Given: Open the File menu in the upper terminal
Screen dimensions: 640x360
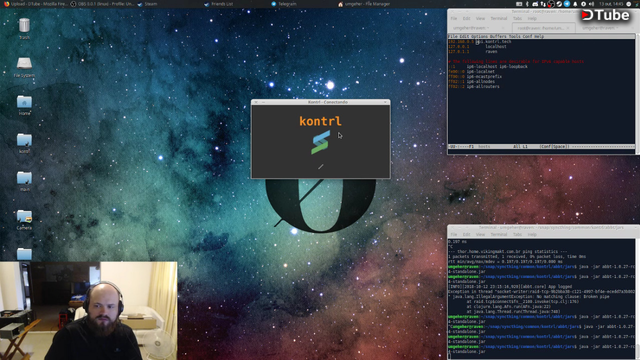Looking at the screenshot, I should pyautogui.click(x=453, y=18).
